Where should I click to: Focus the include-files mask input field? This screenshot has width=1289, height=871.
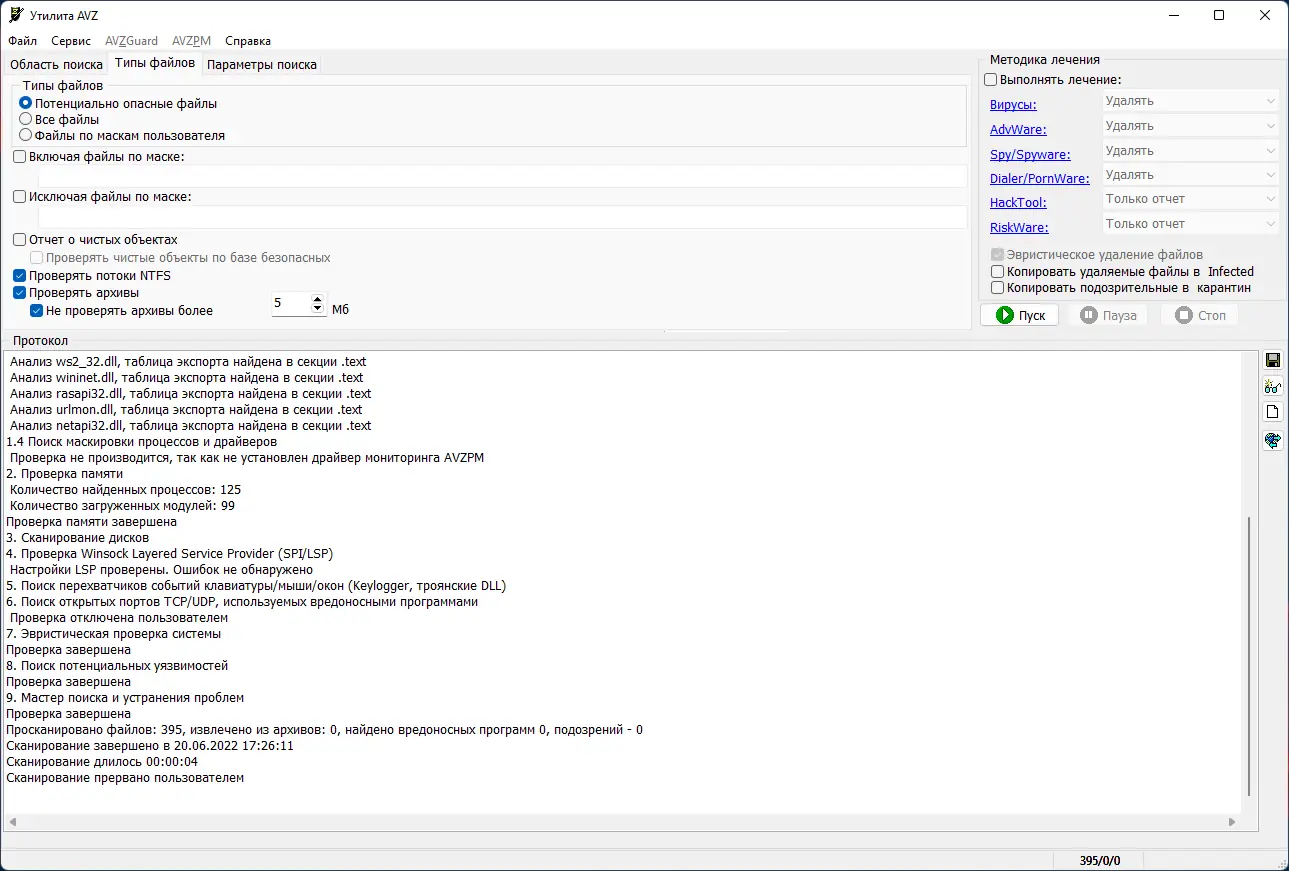(502, 176)
